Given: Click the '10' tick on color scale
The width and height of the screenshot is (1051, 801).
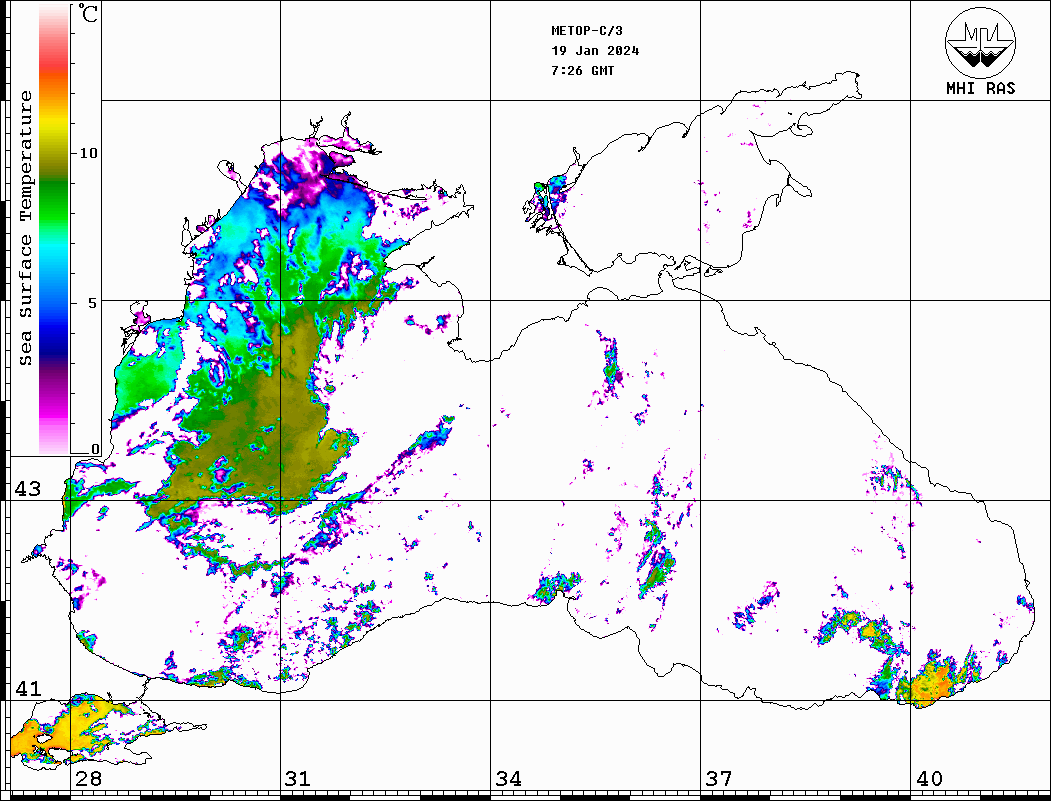Looking at the screenshot, I should click(x=88, y=153).
